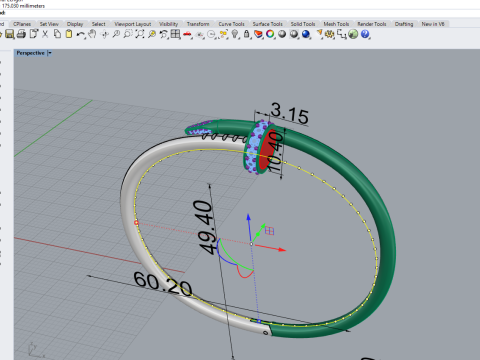The height and width of the screenshot is (360, 480).
Task: Switch to the Transform tab
Action: pyautogui.click(x=198, y=24)
